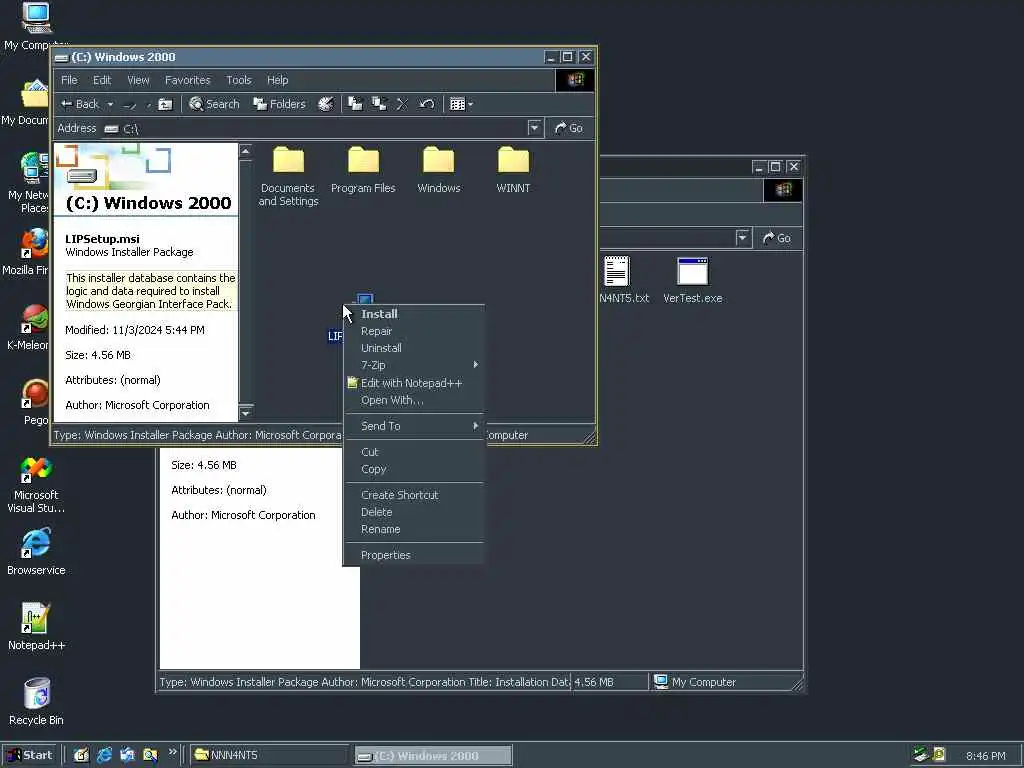
Task: Select the Documents and Settings folder
Action: pos(288,176)
